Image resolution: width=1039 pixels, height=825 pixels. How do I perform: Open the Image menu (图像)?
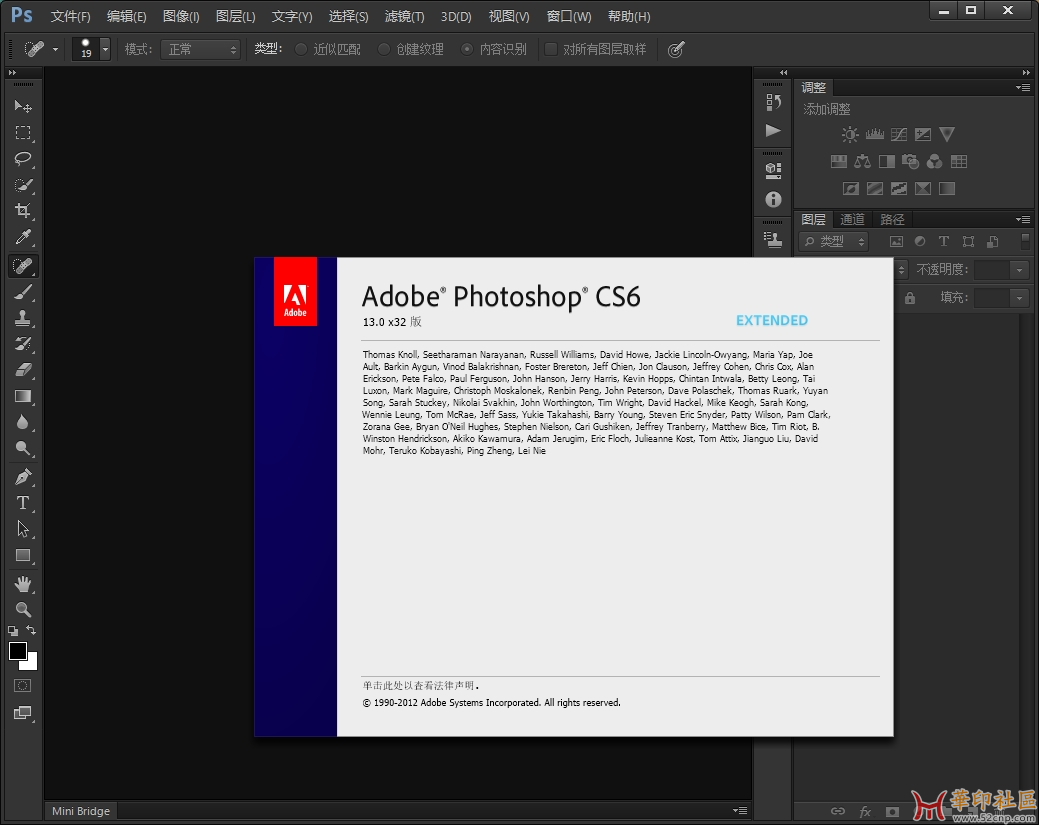[x=181, y=17]
